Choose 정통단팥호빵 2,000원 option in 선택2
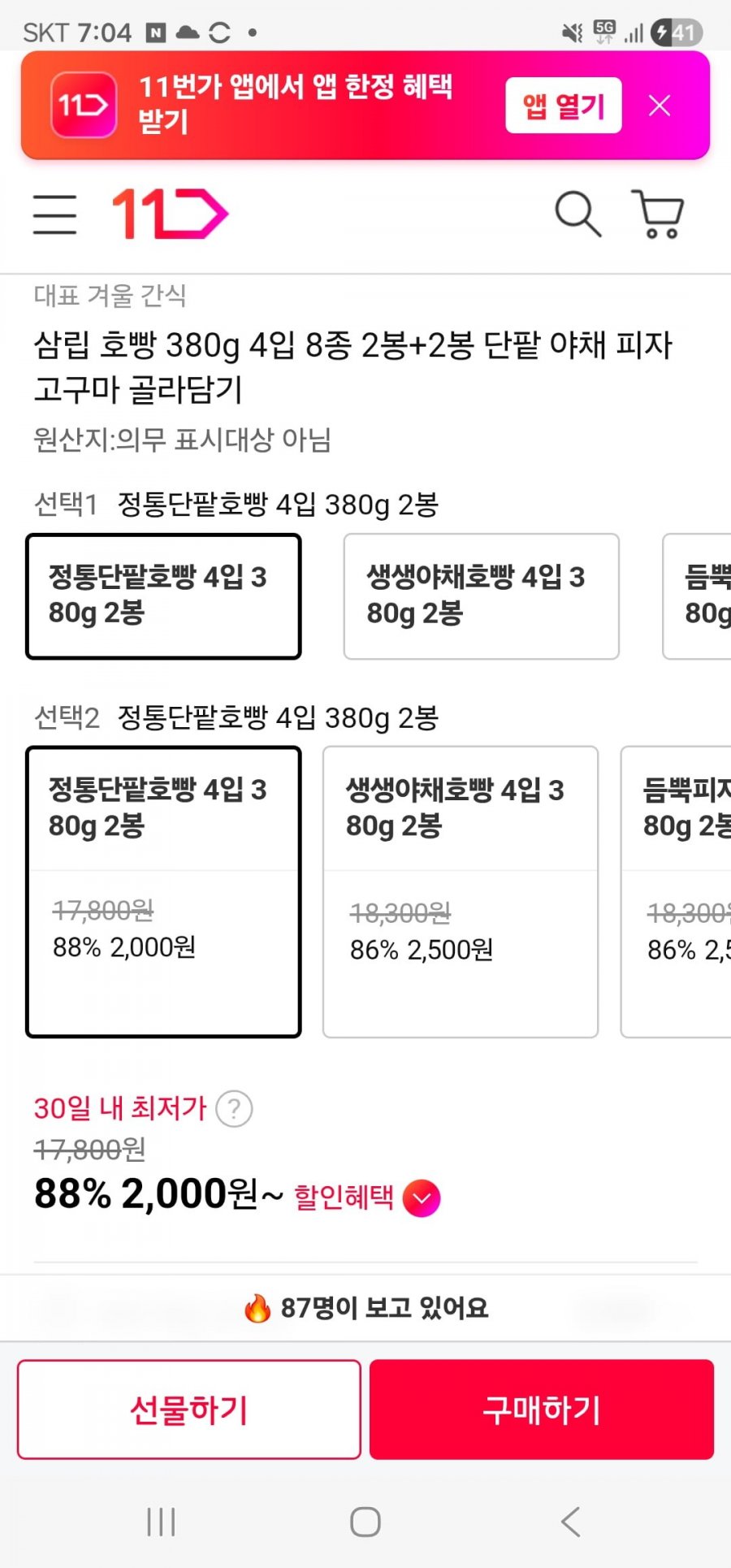 click(x=163, y=891)
